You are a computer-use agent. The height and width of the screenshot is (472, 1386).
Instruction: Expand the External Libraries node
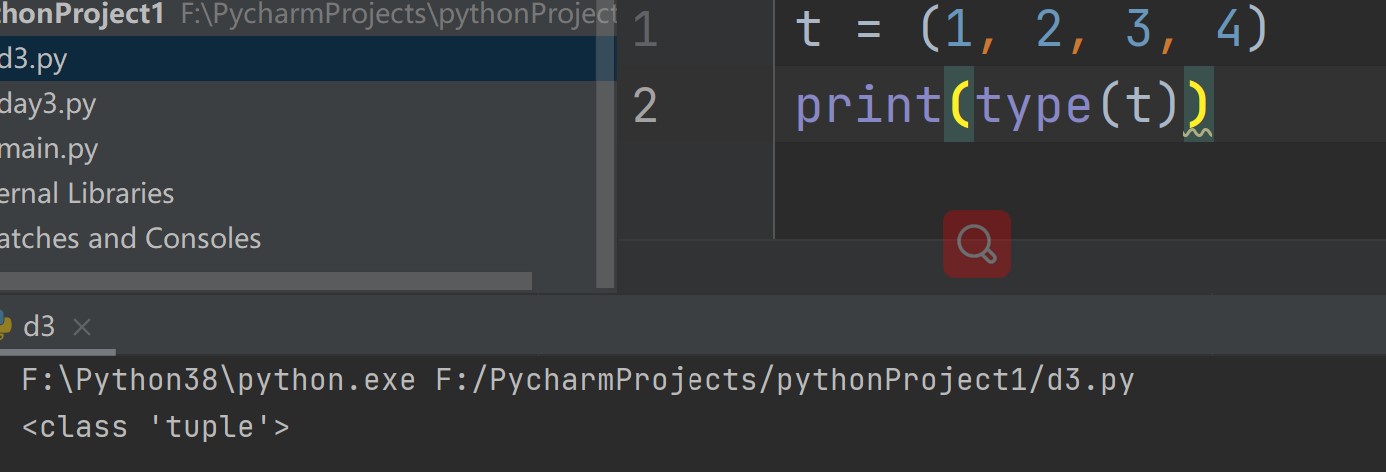point(87,193)
